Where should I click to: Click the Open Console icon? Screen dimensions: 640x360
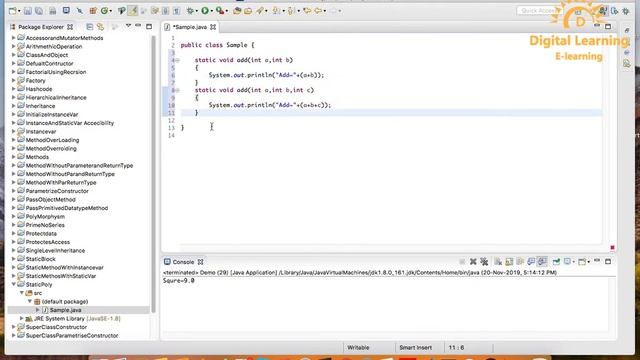[x=582, y=262]
